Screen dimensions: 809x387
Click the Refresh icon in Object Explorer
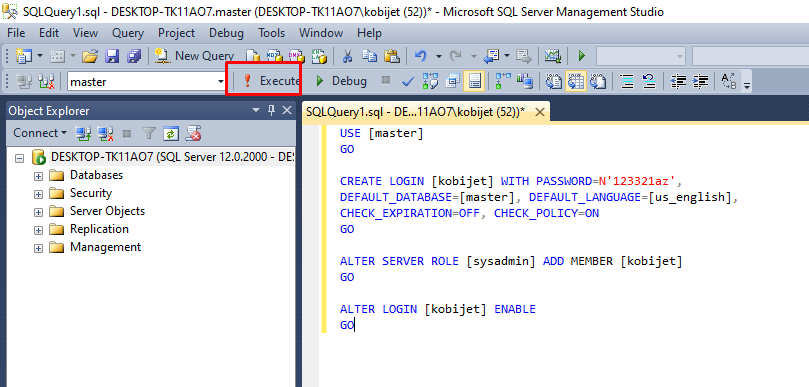pos(171,134)
